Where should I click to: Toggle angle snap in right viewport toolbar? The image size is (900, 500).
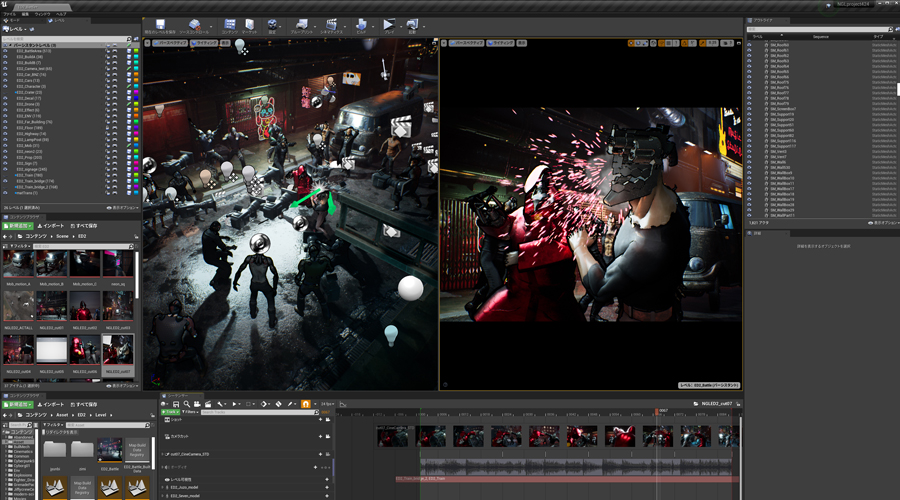tap(685, 43)
